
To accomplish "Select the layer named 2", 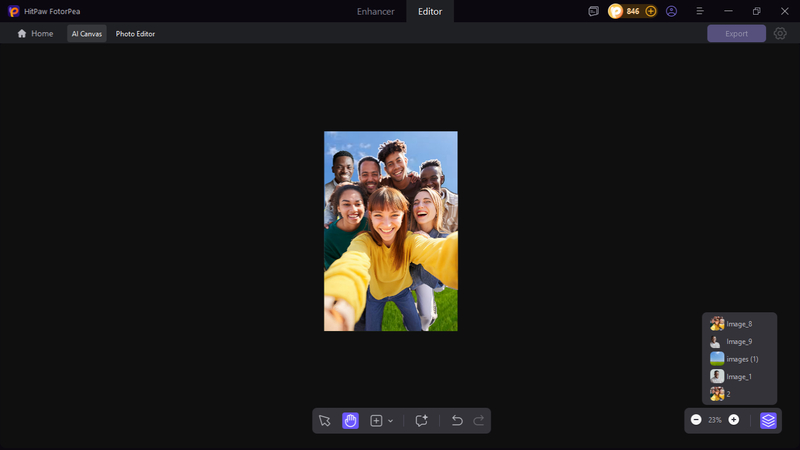I will click(739, 394).
